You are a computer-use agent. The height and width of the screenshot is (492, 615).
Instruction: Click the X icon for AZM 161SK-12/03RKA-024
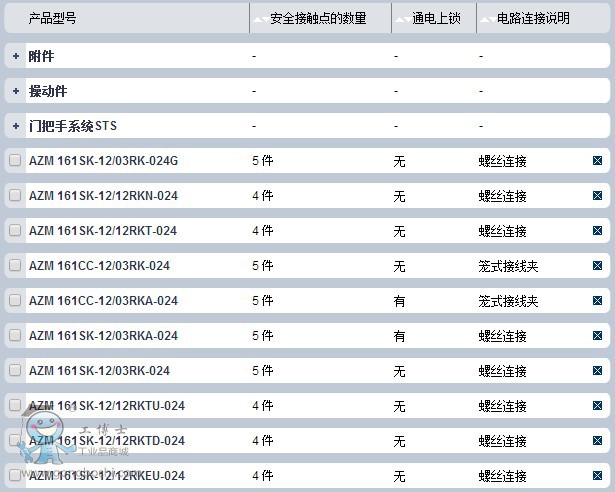pos(598,336)
